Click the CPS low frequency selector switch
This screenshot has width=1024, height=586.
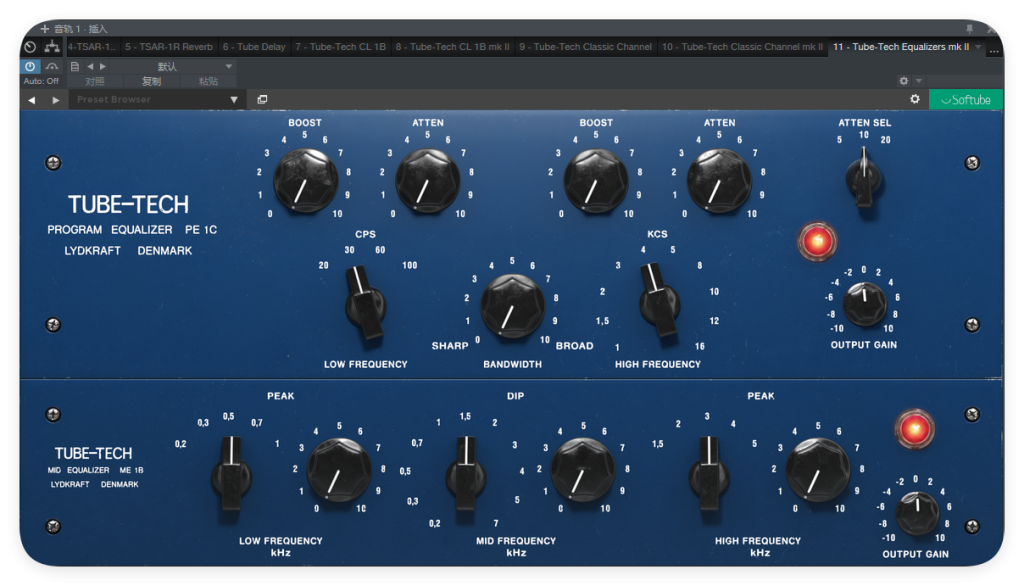point(364,302)
